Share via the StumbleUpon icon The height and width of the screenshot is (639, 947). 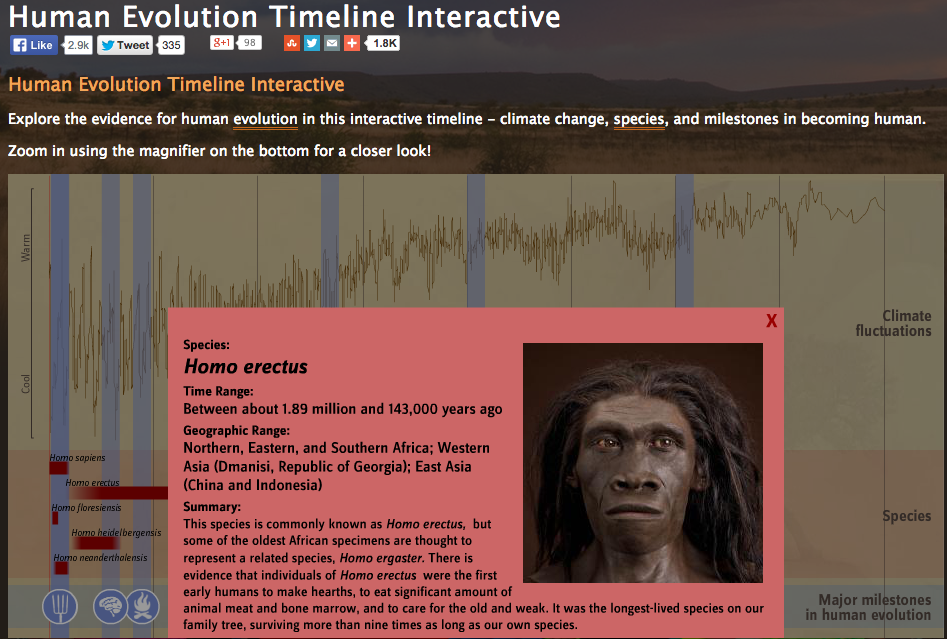(292, 43)
